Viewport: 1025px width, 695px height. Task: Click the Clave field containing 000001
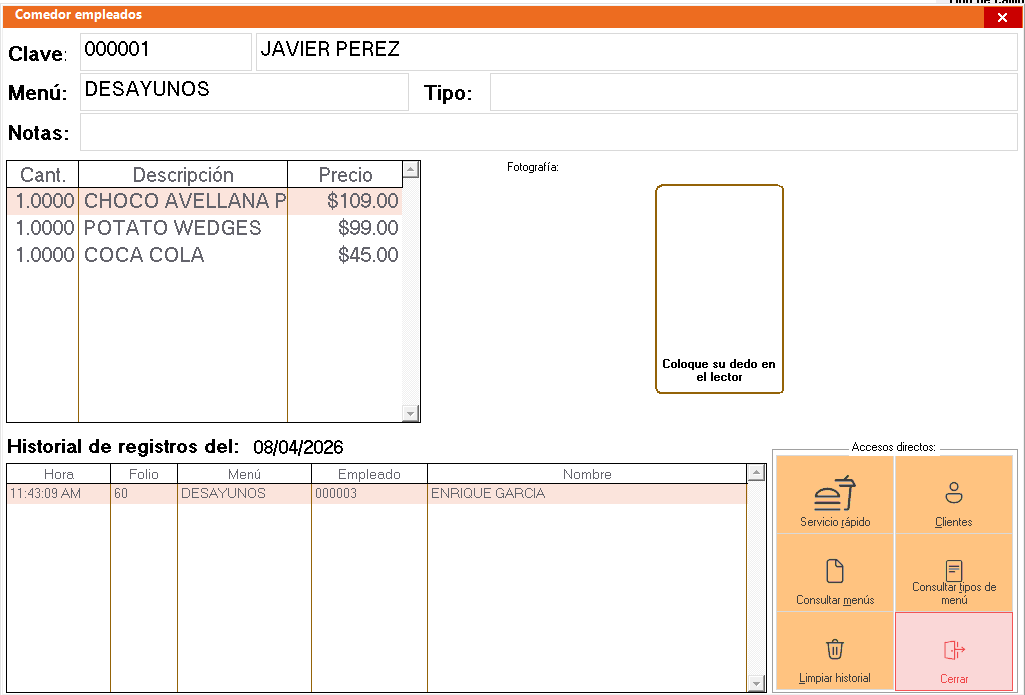click(166, 52)
